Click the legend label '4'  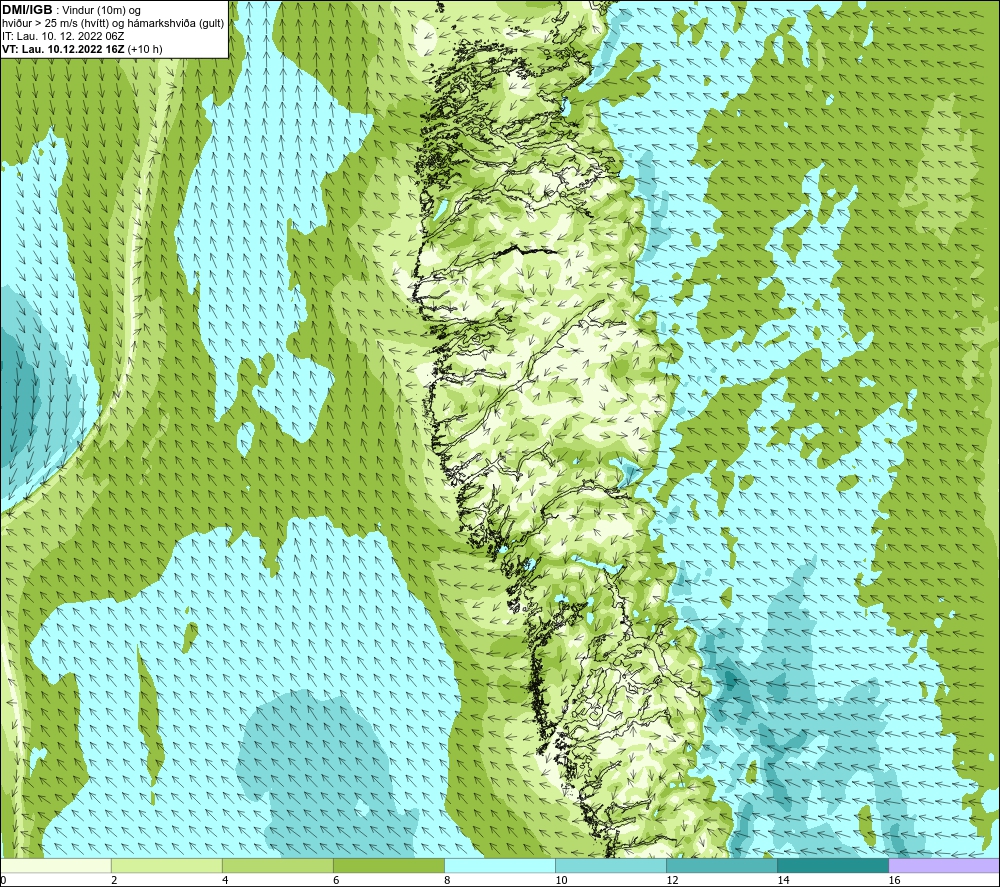(x=225, y=880)
